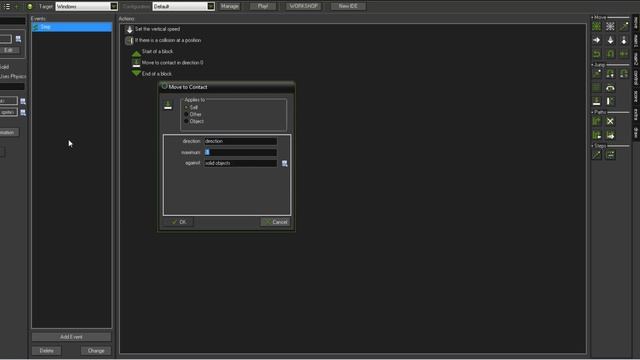Image resolution: width=640 pixels, height=360 pixels.
Task: Select the Set Friction action icon
Action: 624,53
